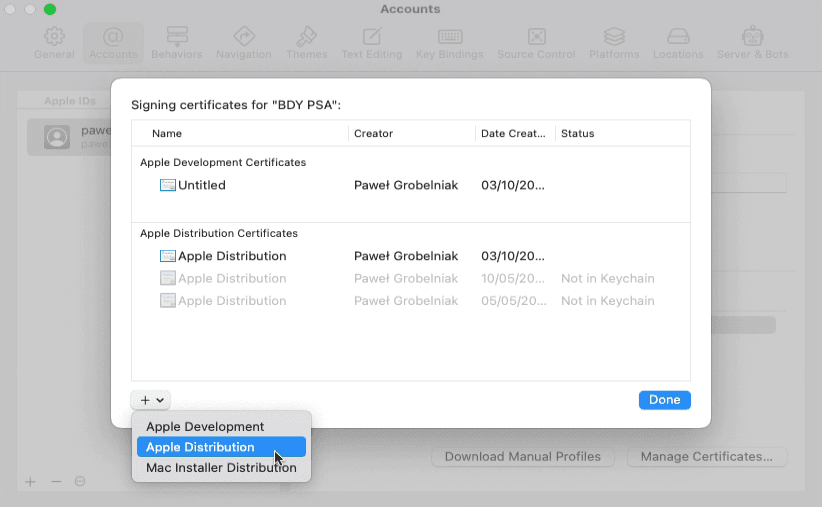Click the green full-screen window button
Screen dimensions: 822x507
click(50, 9)
